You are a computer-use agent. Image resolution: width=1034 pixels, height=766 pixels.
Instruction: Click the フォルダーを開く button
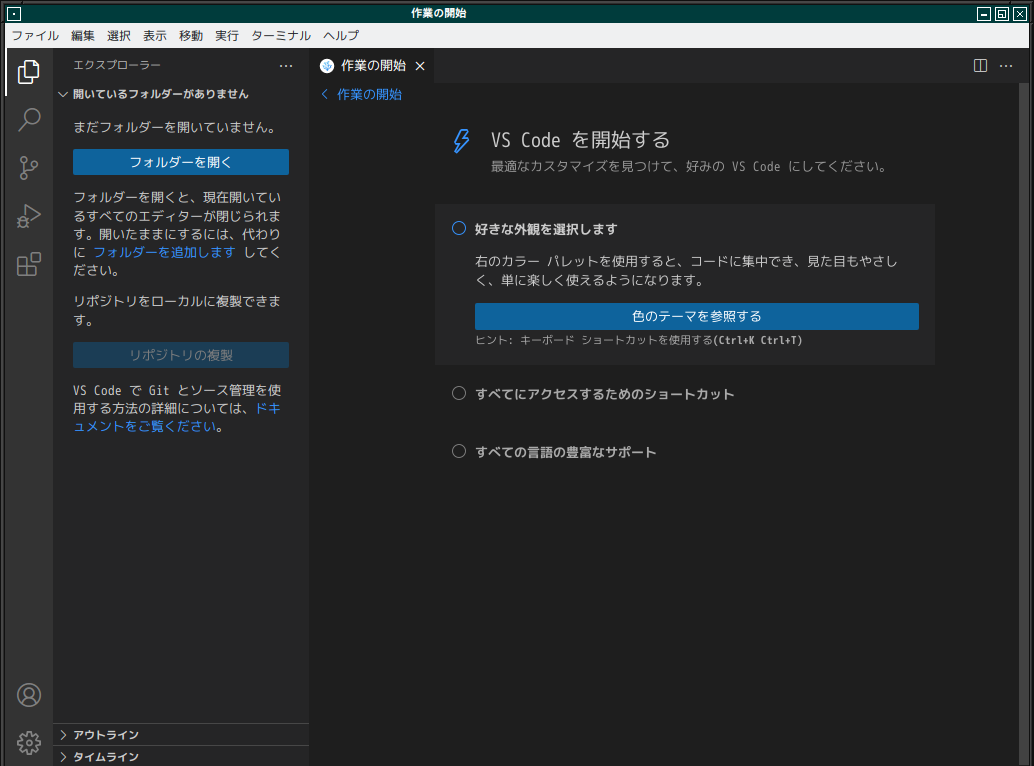(x=181, y=162)
